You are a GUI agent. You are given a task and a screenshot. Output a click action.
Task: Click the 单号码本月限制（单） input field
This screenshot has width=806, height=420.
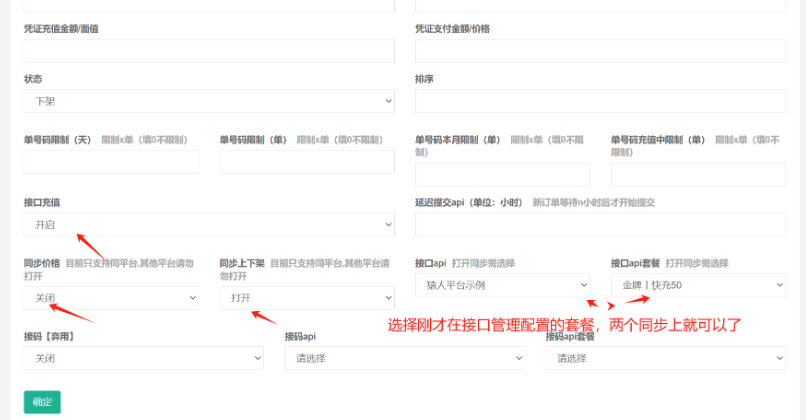click(502, 175)
